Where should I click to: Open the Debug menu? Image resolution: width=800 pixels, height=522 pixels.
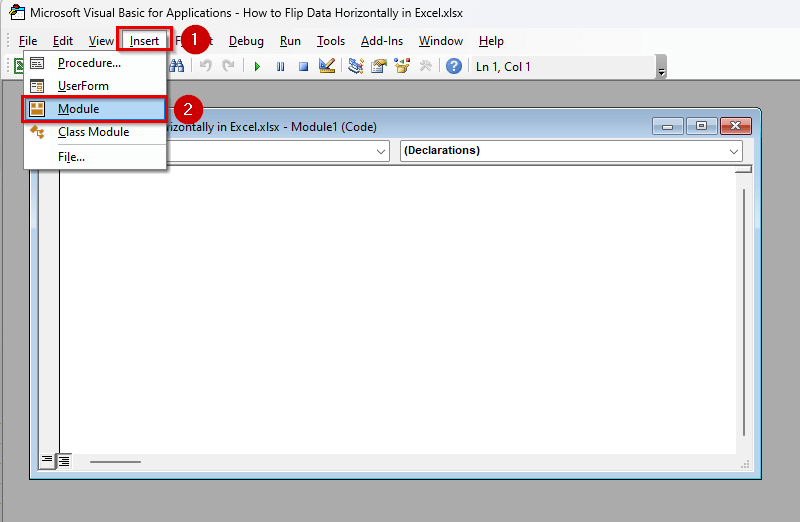[x=246, y=41]
